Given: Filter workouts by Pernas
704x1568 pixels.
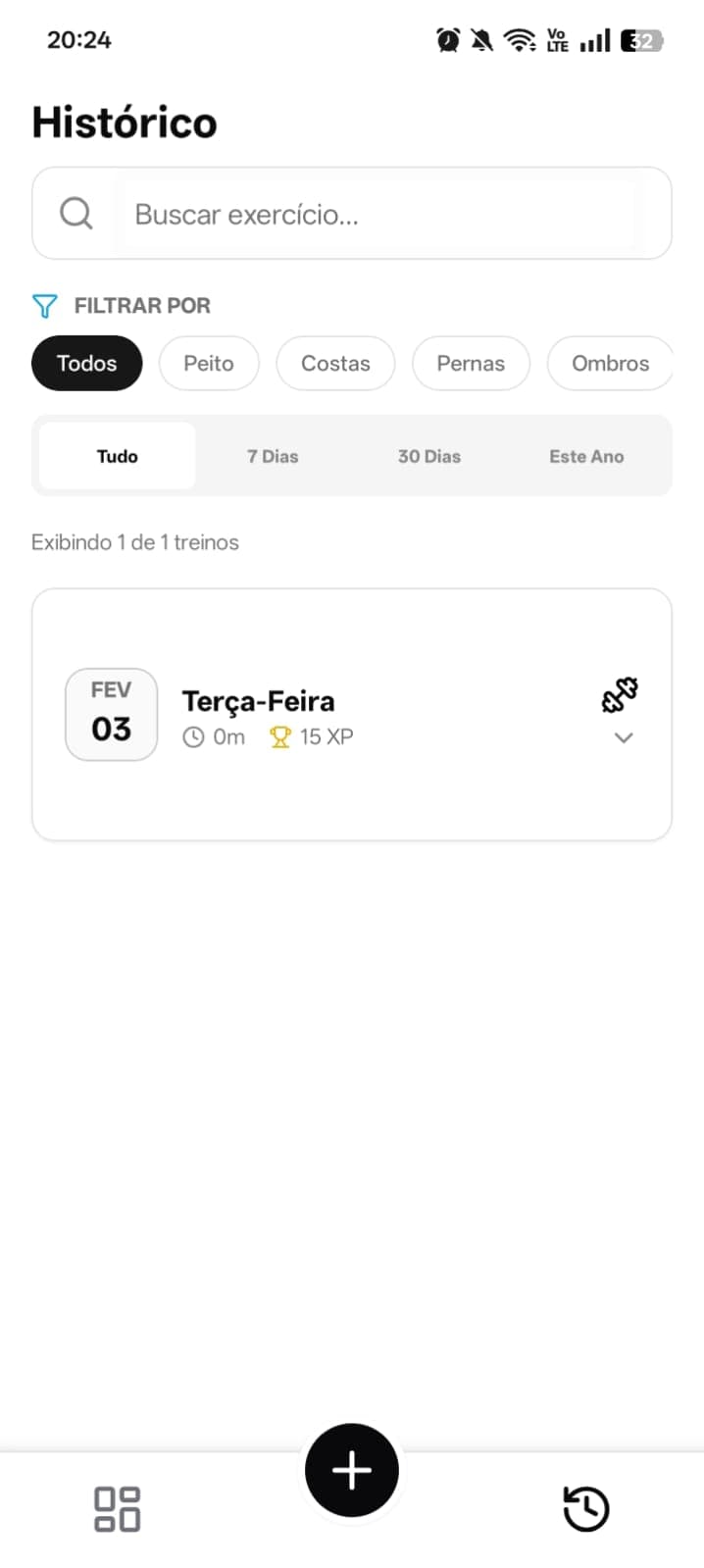Looking at the screenshot, I should click(471, 363).
